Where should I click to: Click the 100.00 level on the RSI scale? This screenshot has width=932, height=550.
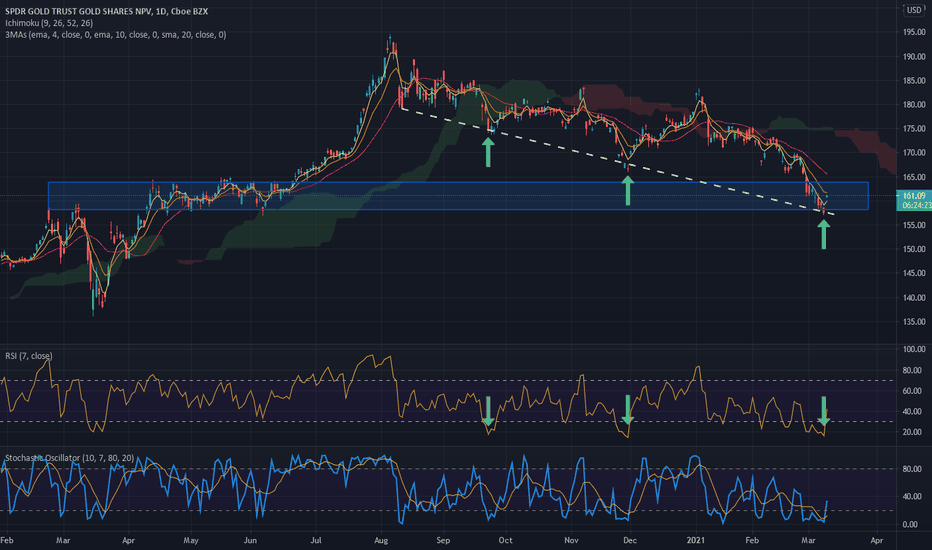click(x=914, y=349)
